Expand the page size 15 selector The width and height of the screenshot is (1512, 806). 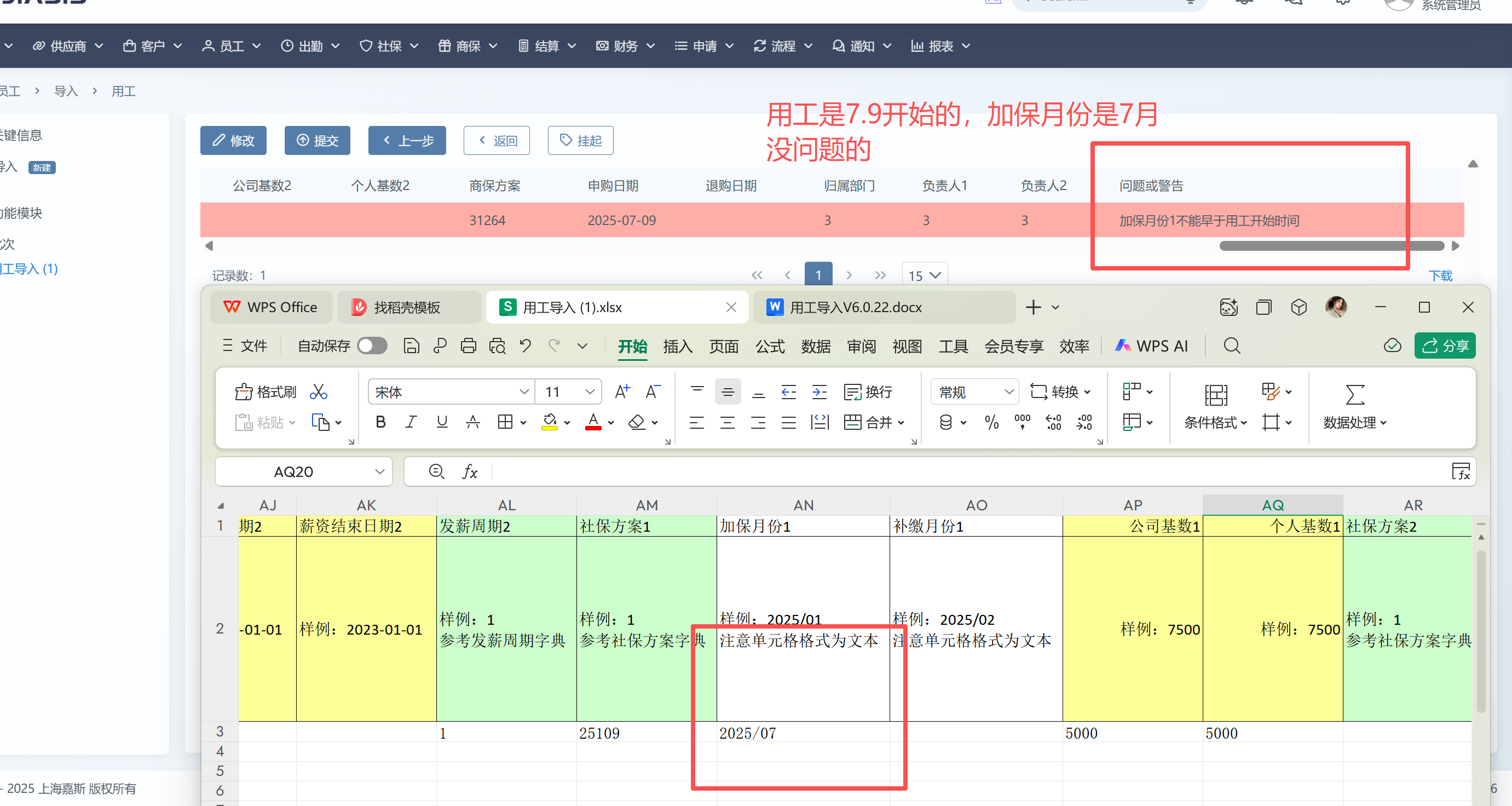925,275
